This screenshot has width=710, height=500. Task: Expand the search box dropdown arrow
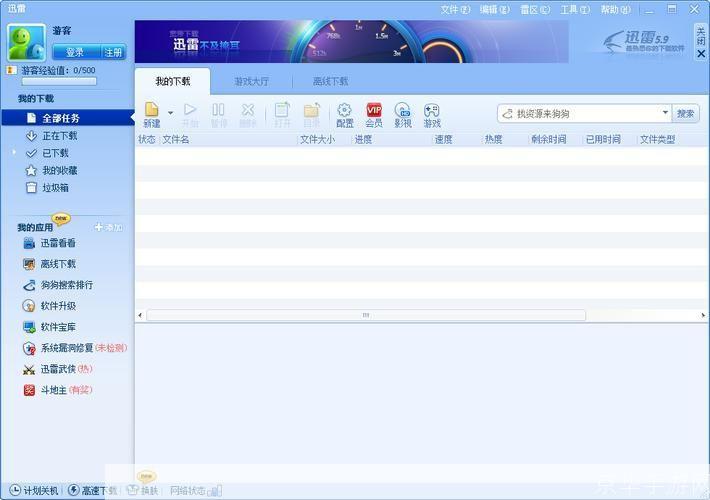(x=665, y=112)
